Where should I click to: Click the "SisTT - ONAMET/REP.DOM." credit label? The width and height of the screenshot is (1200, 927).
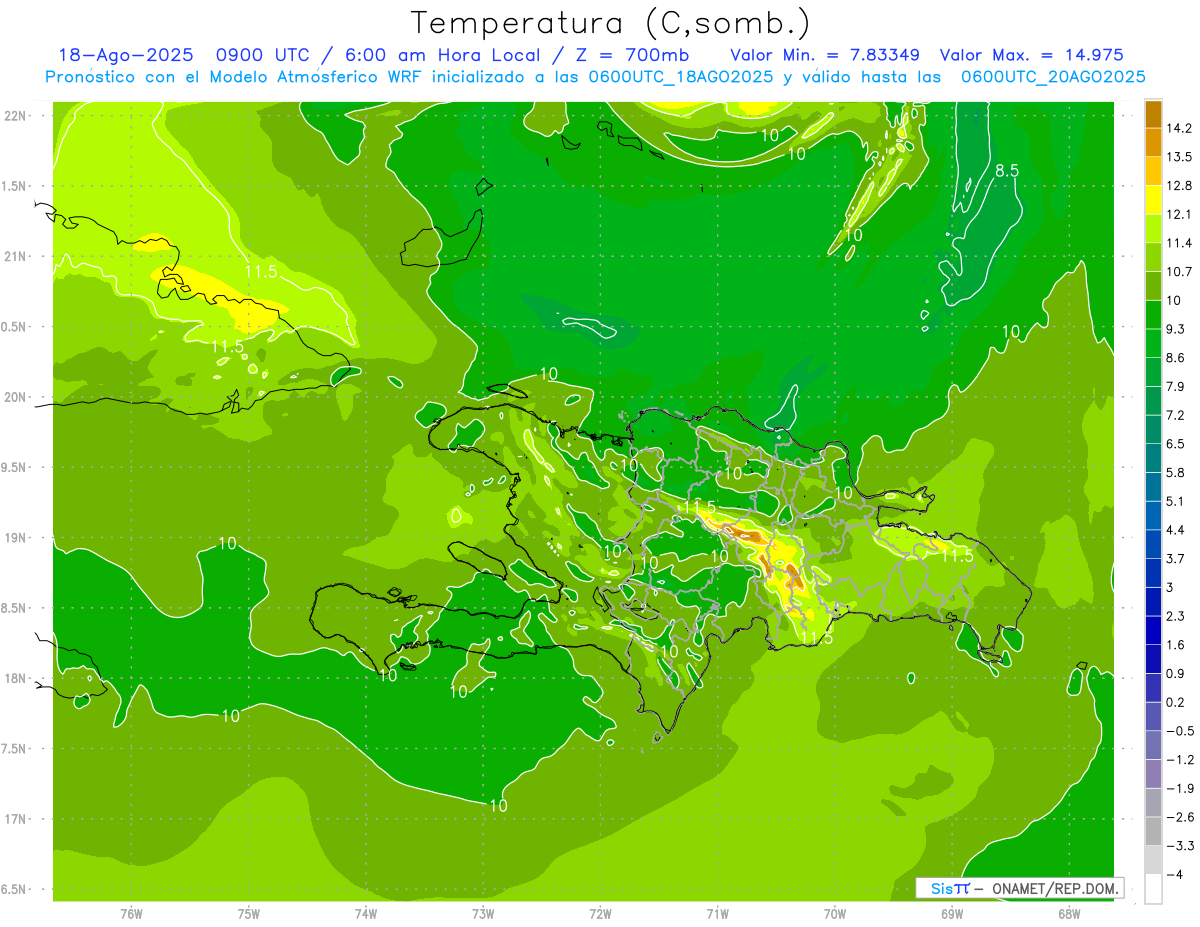(x=1019, y=888)
